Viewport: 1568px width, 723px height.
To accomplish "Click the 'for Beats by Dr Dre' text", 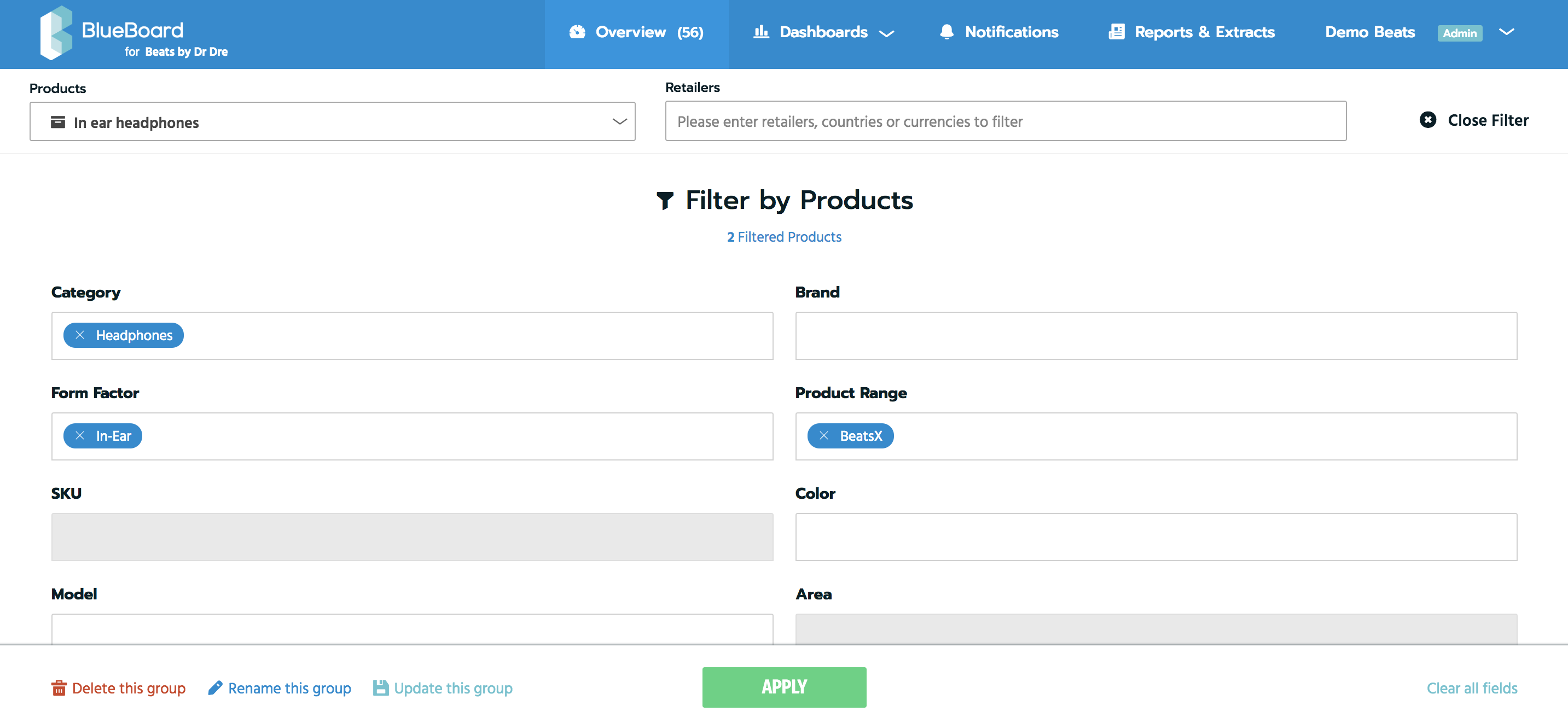I will [x=176, y=52].
